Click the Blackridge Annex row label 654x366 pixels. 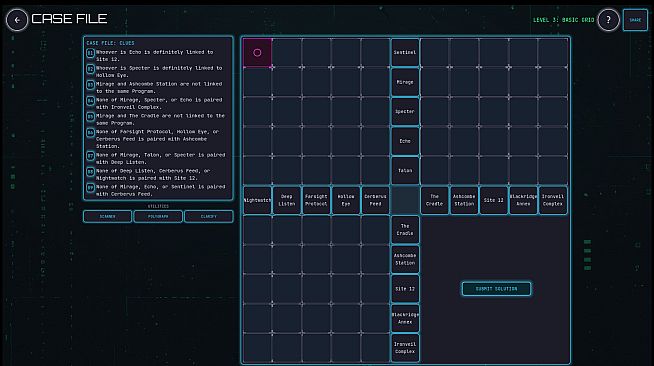405,318
